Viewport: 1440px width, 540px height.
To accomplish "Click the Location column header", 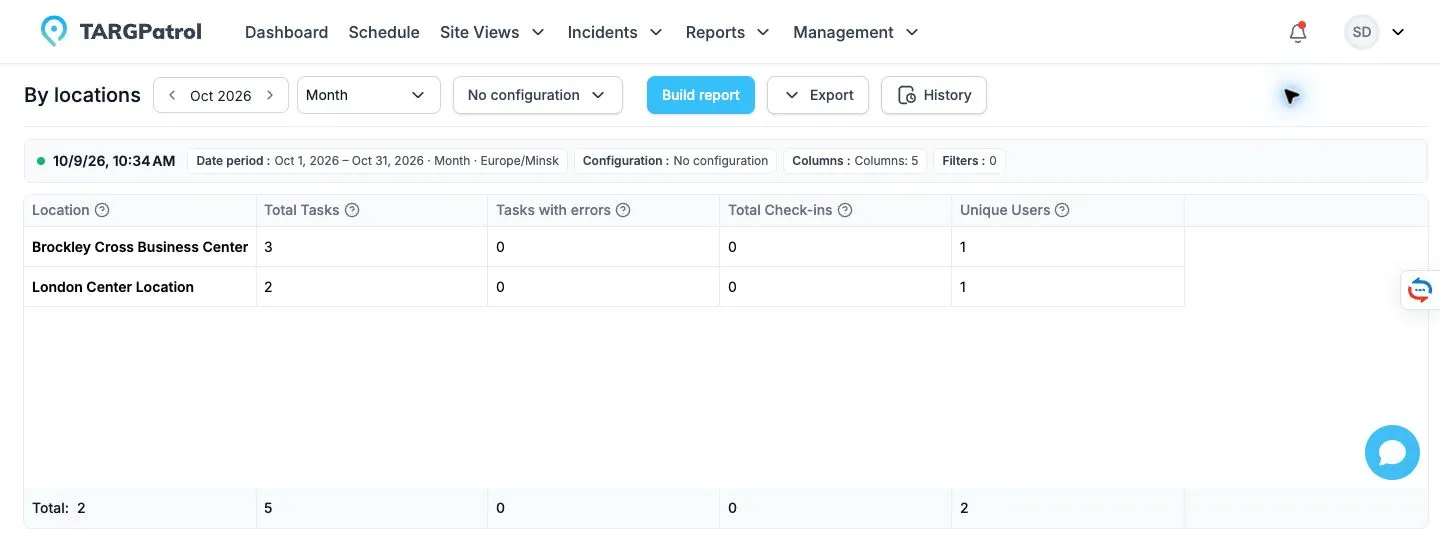I will (x=140, y=210).
